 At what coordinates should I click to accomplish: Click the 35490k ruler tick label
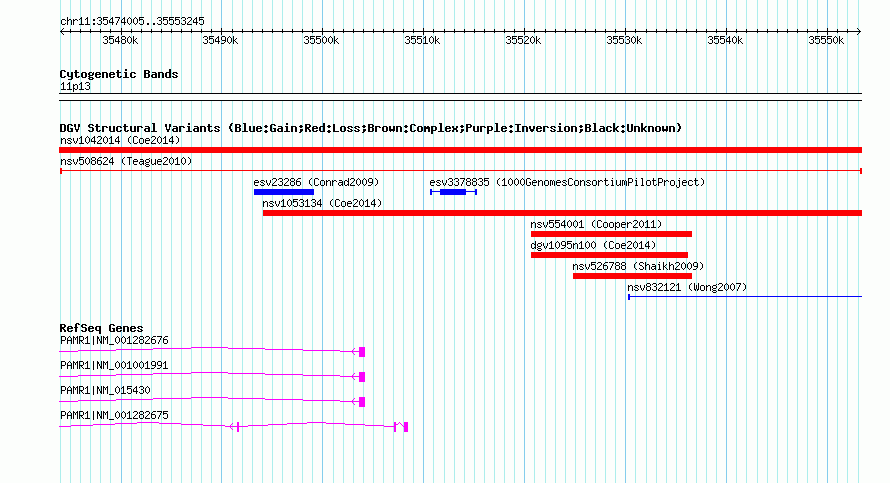point(220,40)
